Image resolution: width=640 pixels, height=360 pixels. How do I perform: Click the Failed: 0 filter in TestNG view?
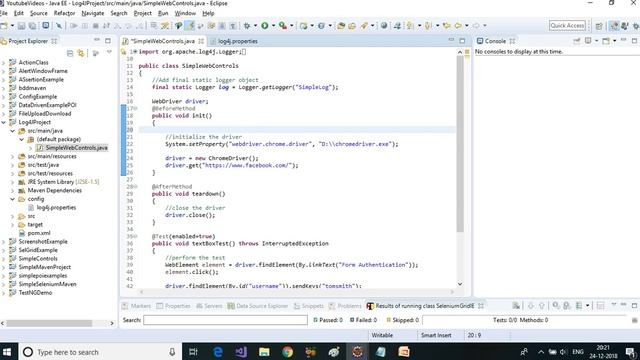(363, 320)
